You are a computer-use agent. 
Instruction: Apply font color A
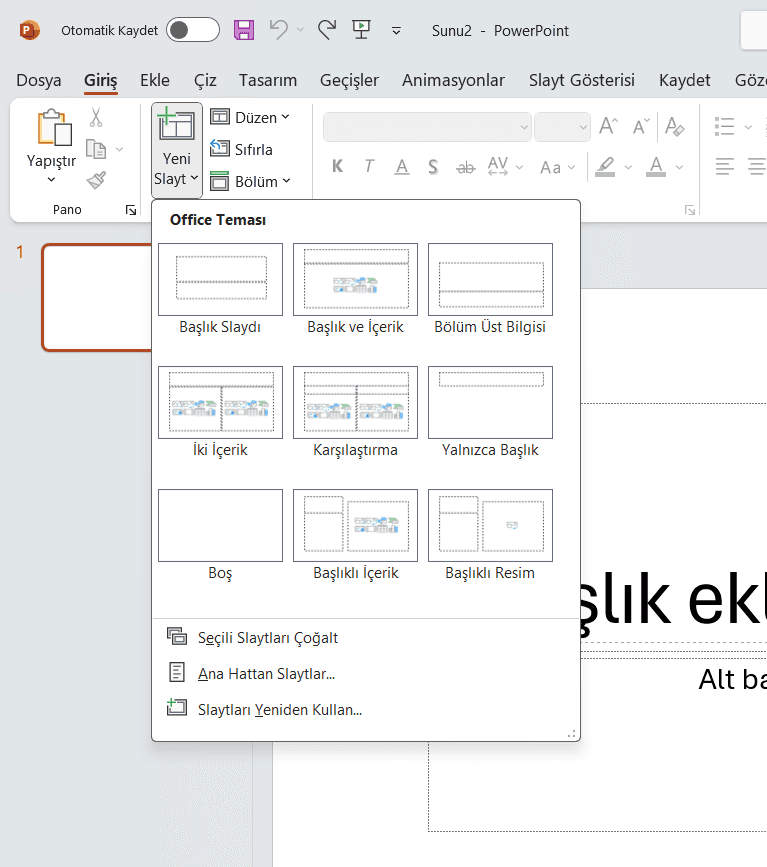(x=656, y=166)
